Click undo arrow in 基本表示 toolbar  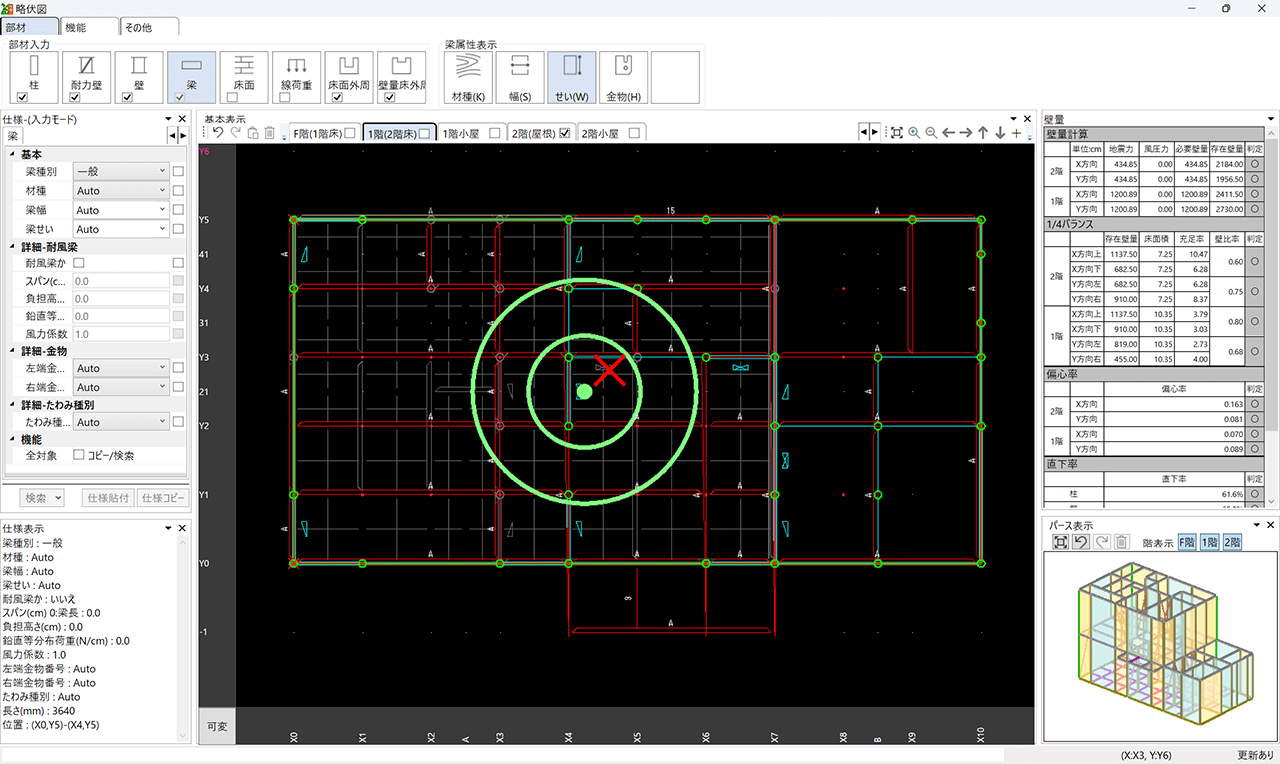click(218, 133)
